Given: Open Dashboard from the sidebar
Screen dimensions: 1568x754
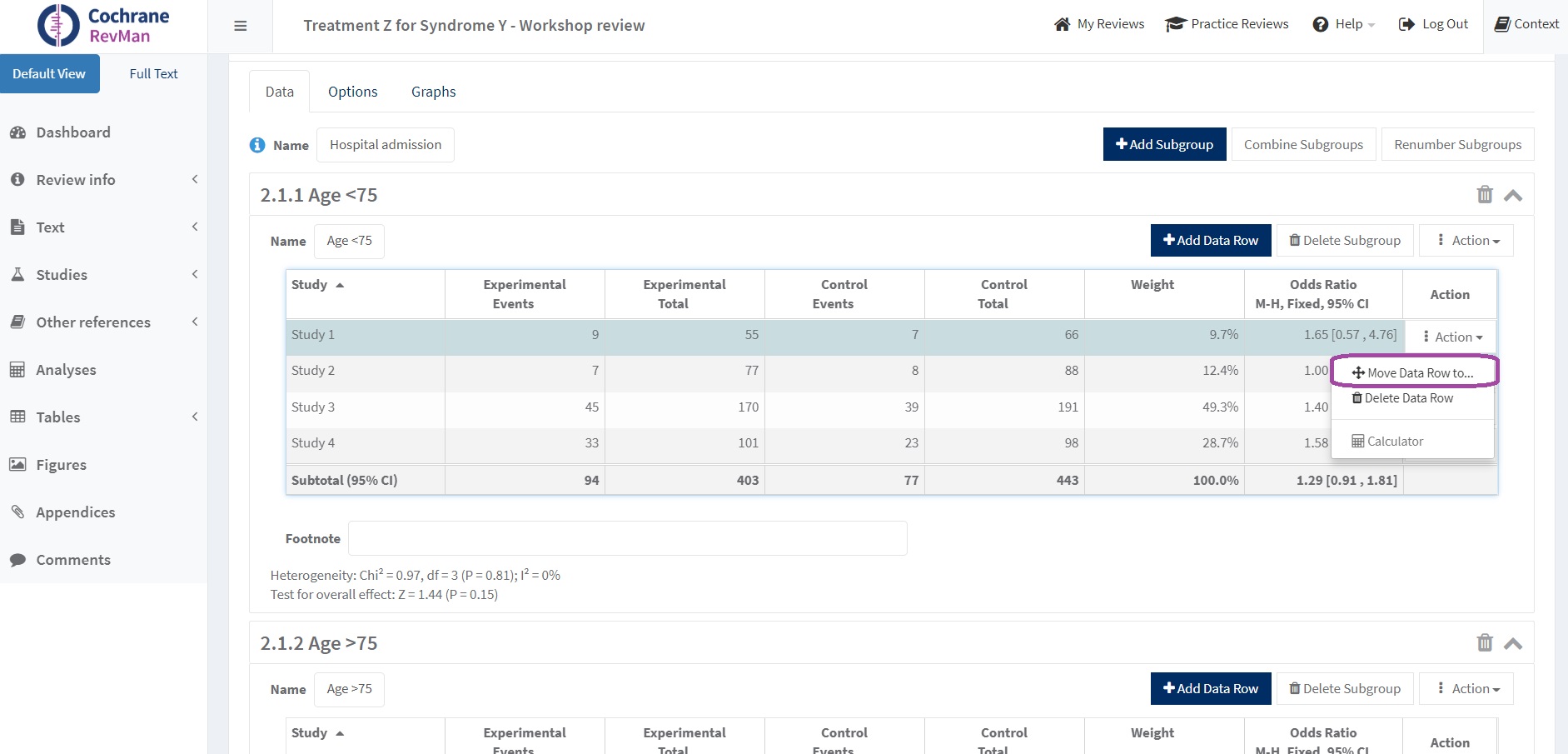Looking at the screenshot, I should pos(72,132).
